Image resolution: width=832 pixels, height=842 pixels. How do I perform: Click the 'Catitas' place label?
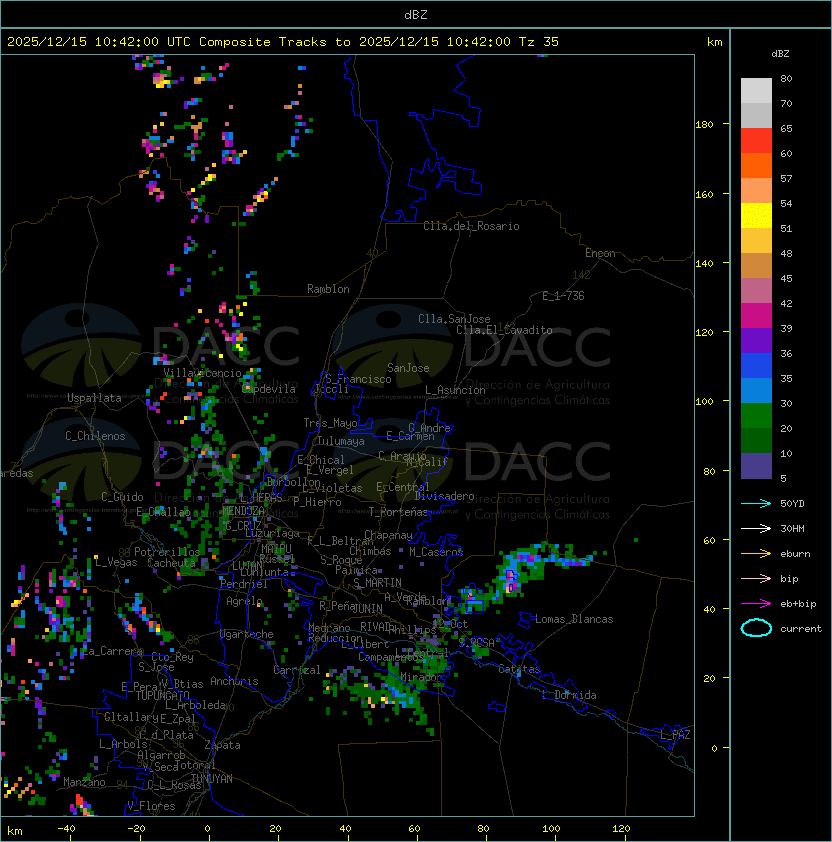(x=519, y=669)
